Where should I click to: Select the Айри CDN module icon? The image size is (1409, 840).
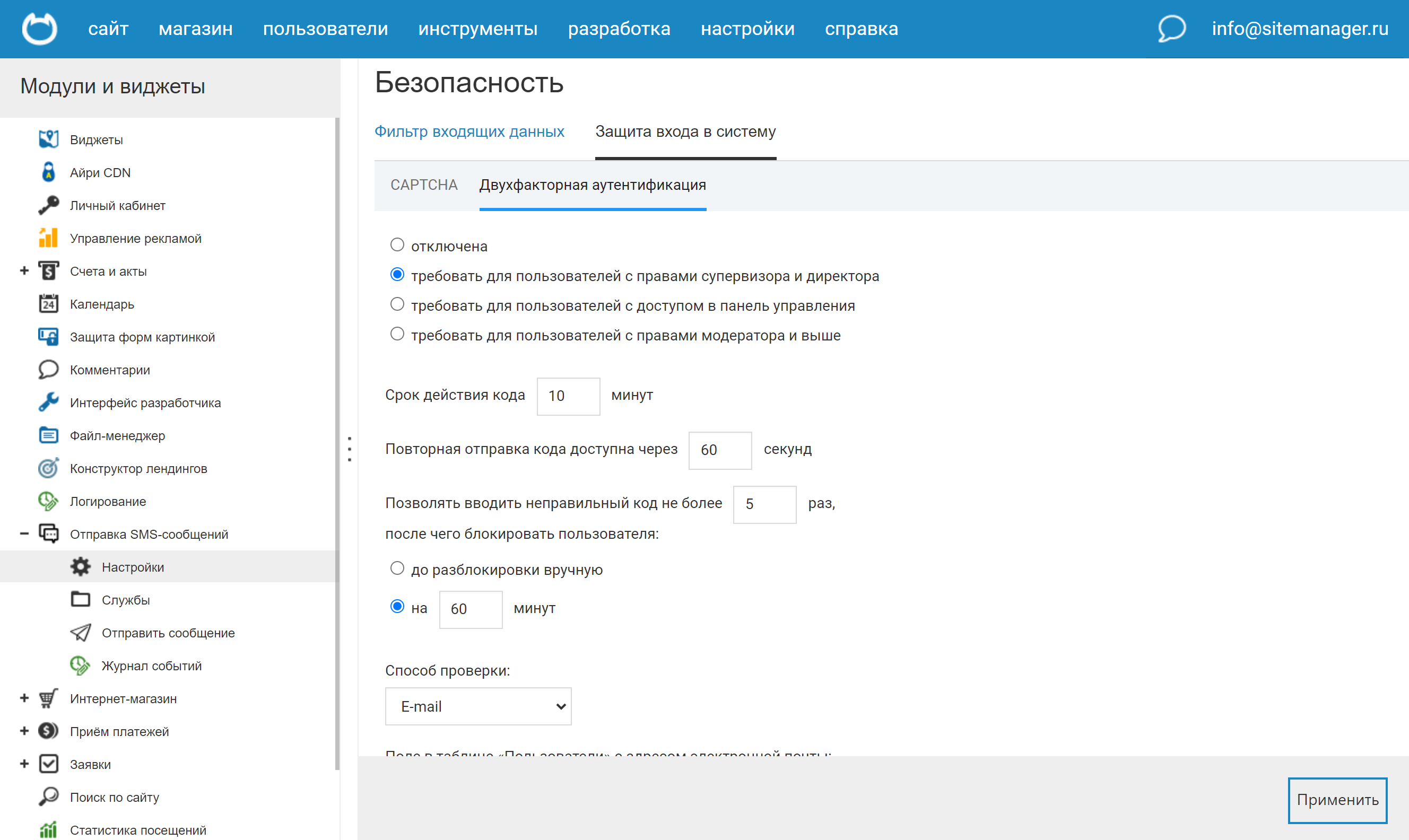[48, 172]
